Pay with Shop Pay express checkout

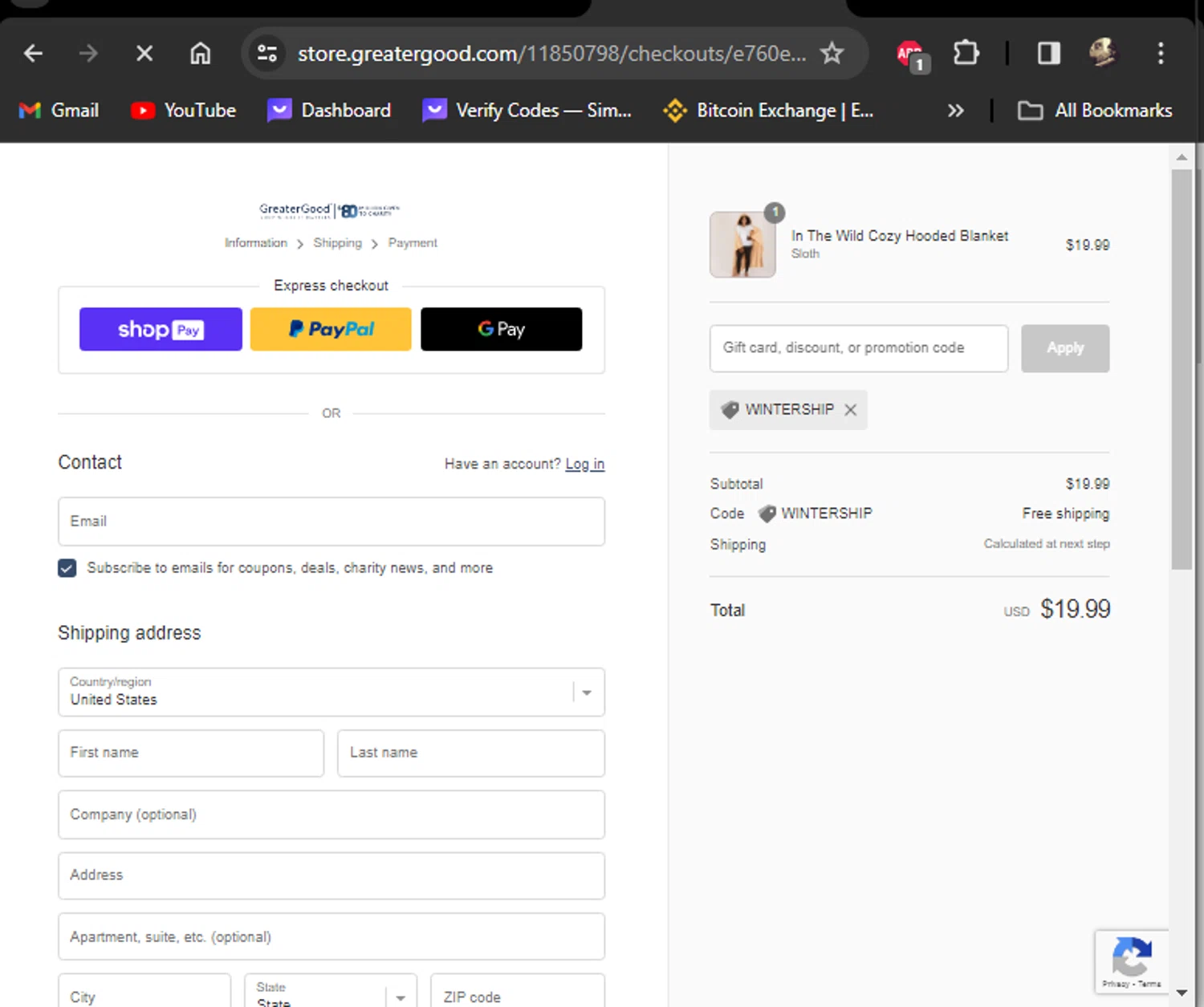[x=161, y=329]
